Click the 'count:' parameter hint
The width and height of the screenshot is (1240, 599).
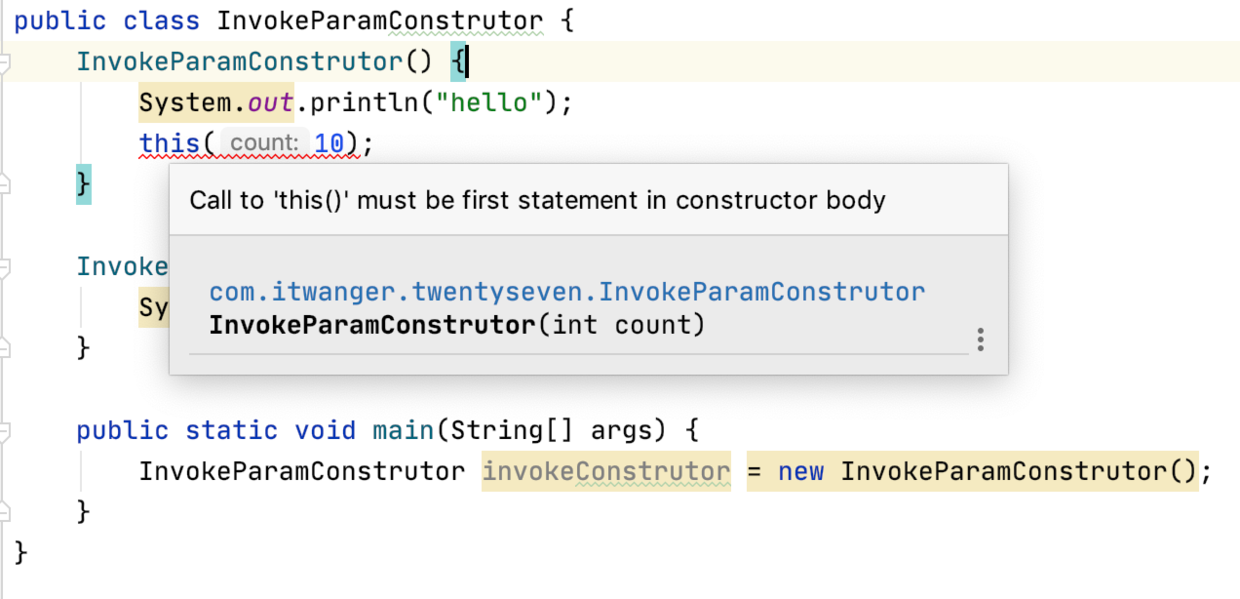point(263,144)
